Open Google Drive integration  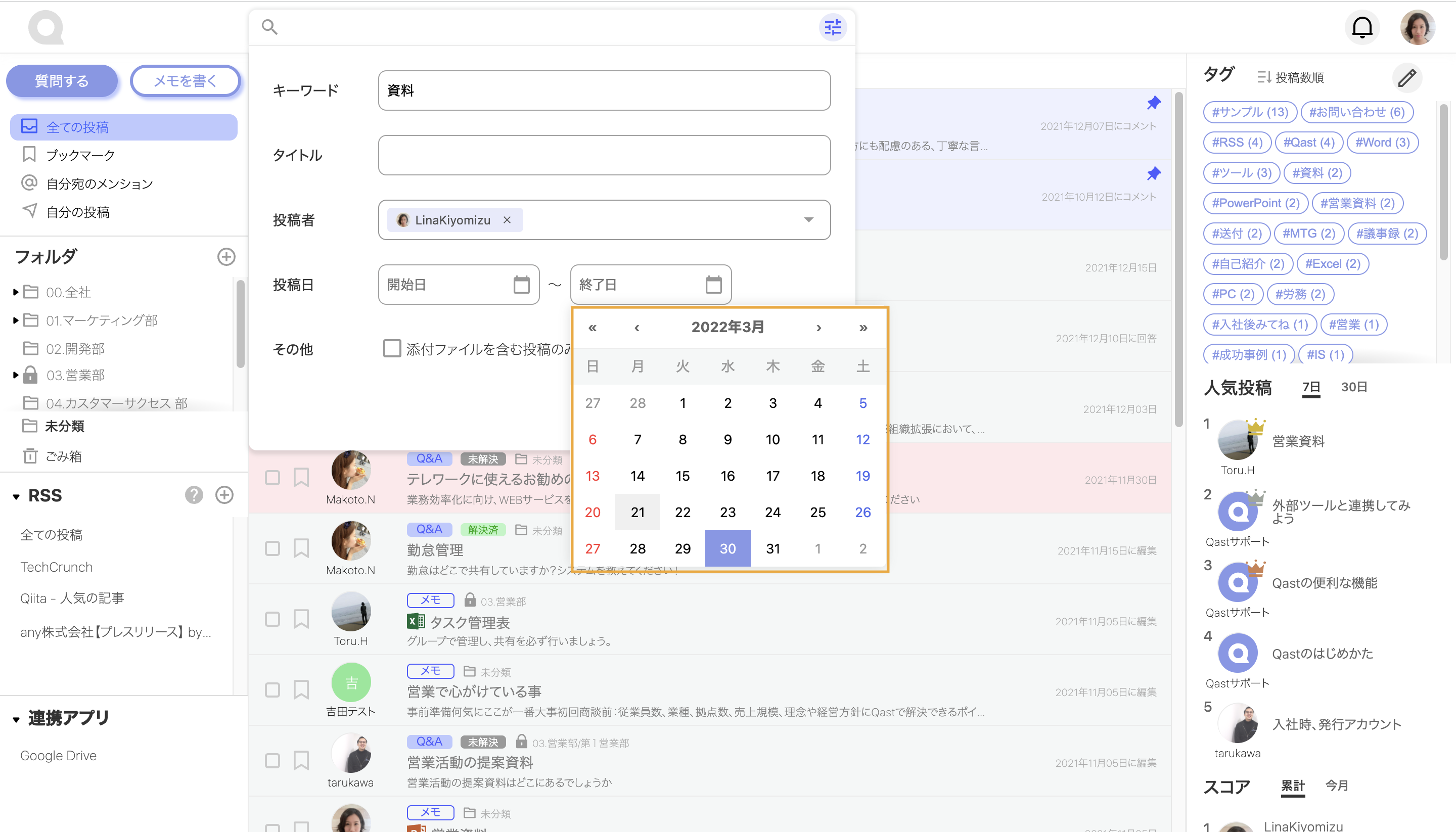(x=58, y=756)
